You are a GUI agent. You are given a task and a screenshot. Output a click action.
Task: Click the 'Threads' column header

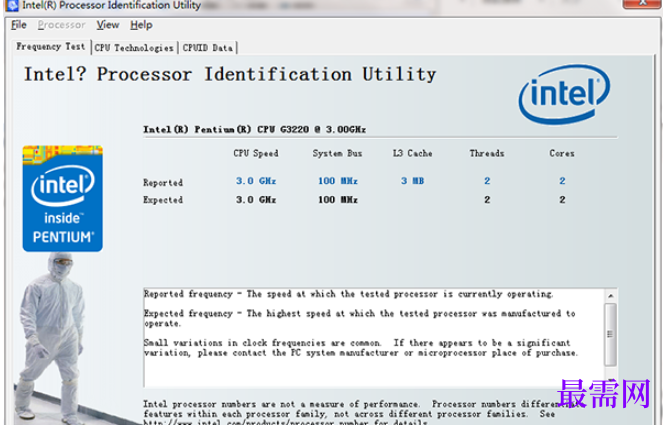point(487,153)
